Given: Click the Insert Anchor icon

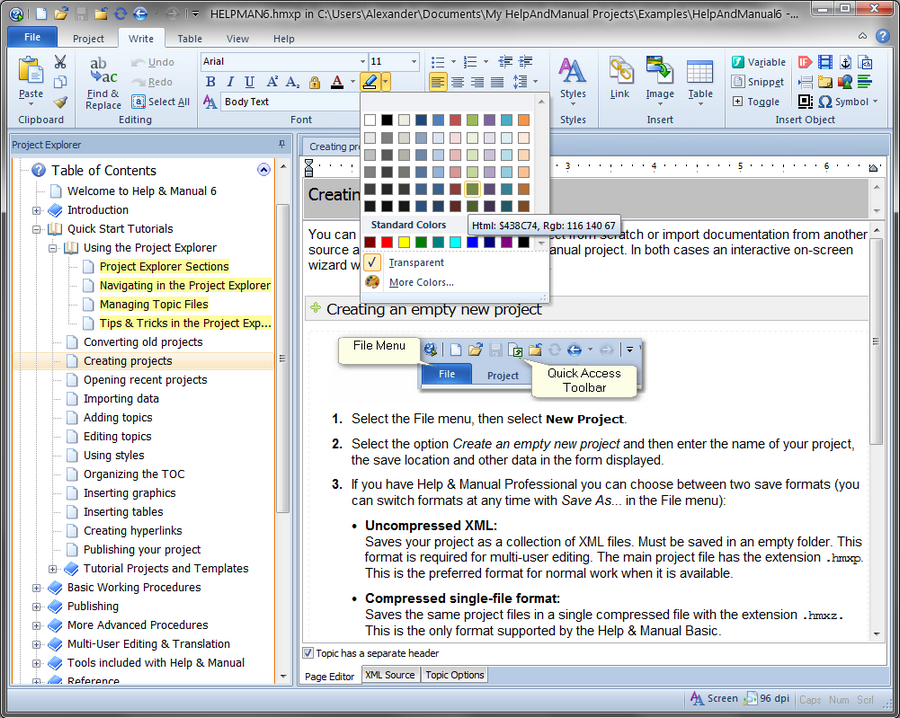Looking at the screenshot, I should click(845, 62).
